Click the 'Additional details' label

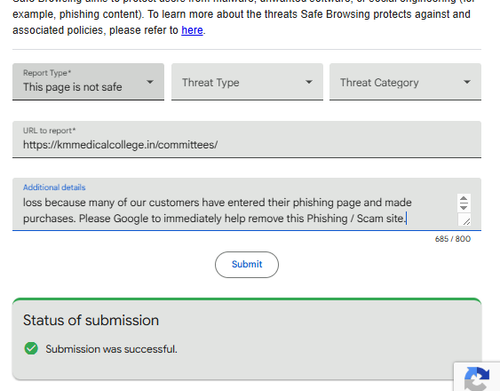point(54,187)
